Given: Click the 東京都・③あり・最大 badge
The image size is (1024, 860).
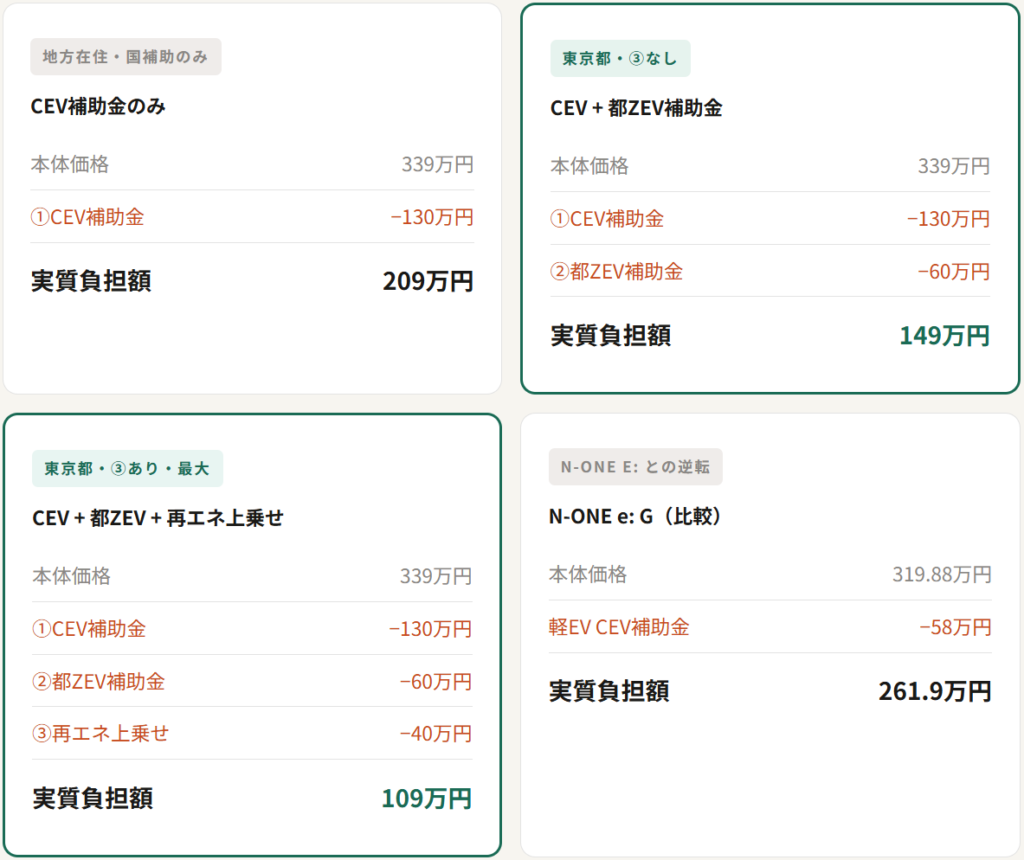Looking at the screenshot, I should [127, 468].
